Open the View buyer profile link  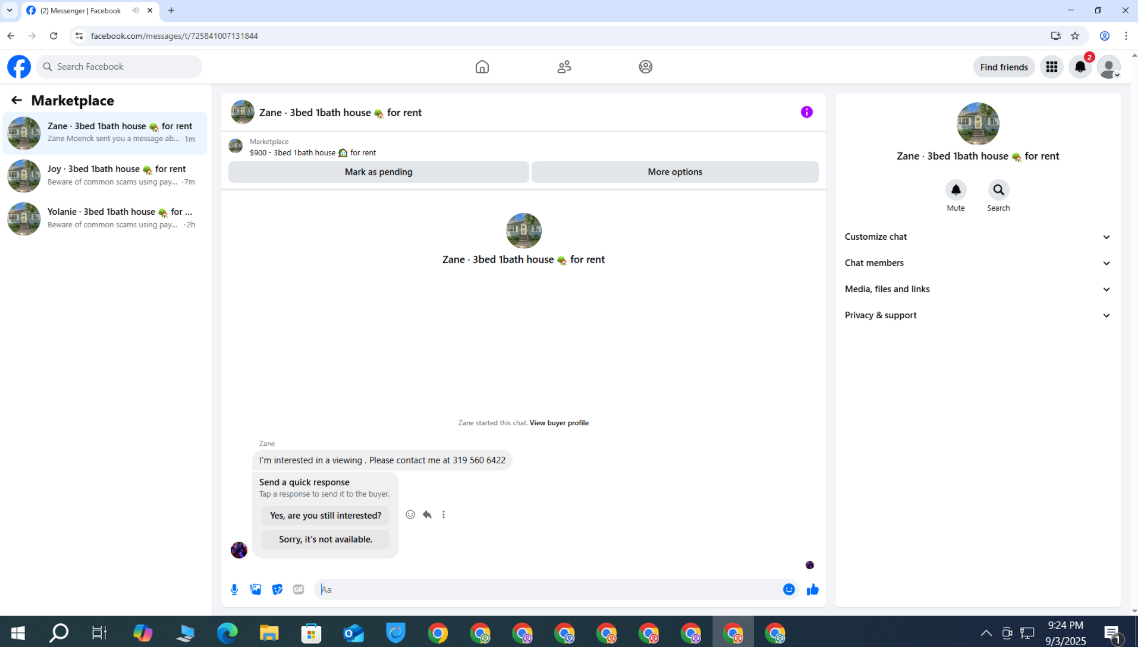pyautogui.click(x=559, y=423)
